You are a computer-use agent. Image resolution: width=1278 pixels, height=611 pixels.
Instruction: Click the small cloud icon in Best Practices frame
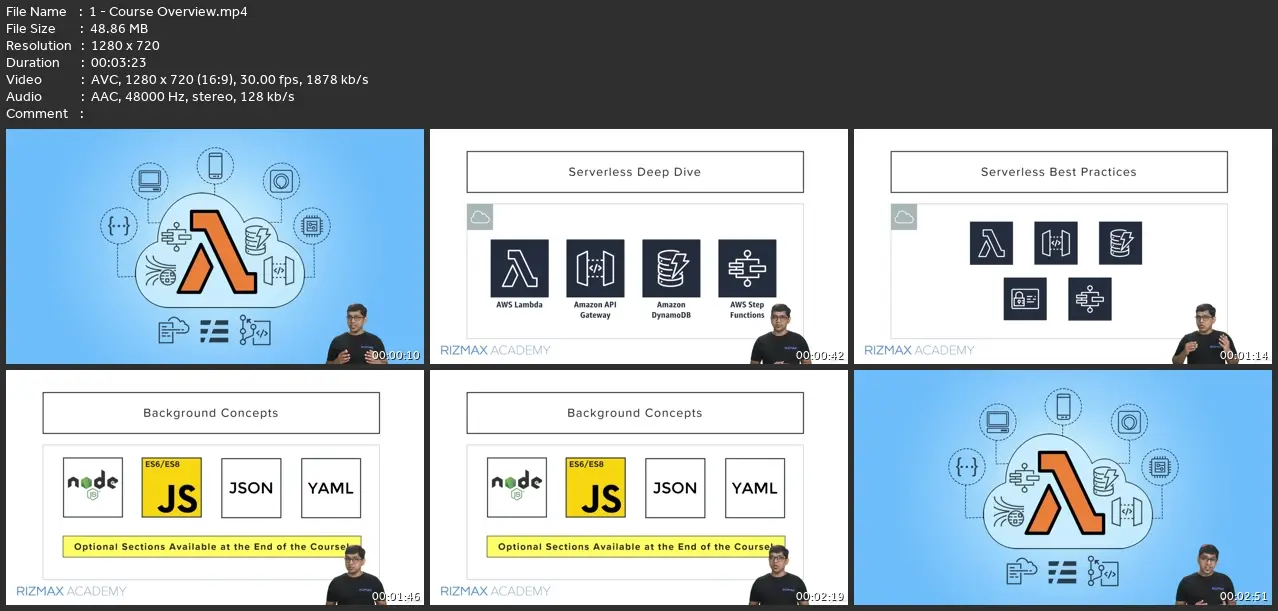click(904, 217)
